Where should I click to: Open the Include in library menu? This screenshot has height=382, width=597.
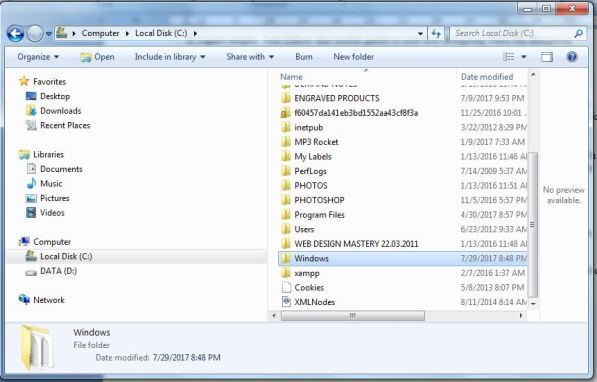[170, 57]
